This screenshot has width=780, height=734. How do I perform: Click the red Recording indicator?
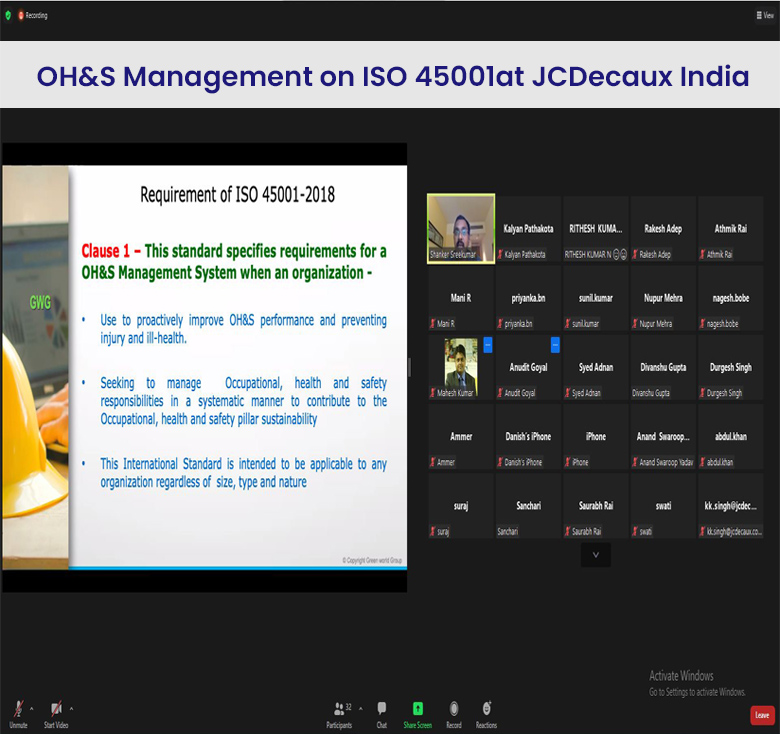[x=31, y=15]
